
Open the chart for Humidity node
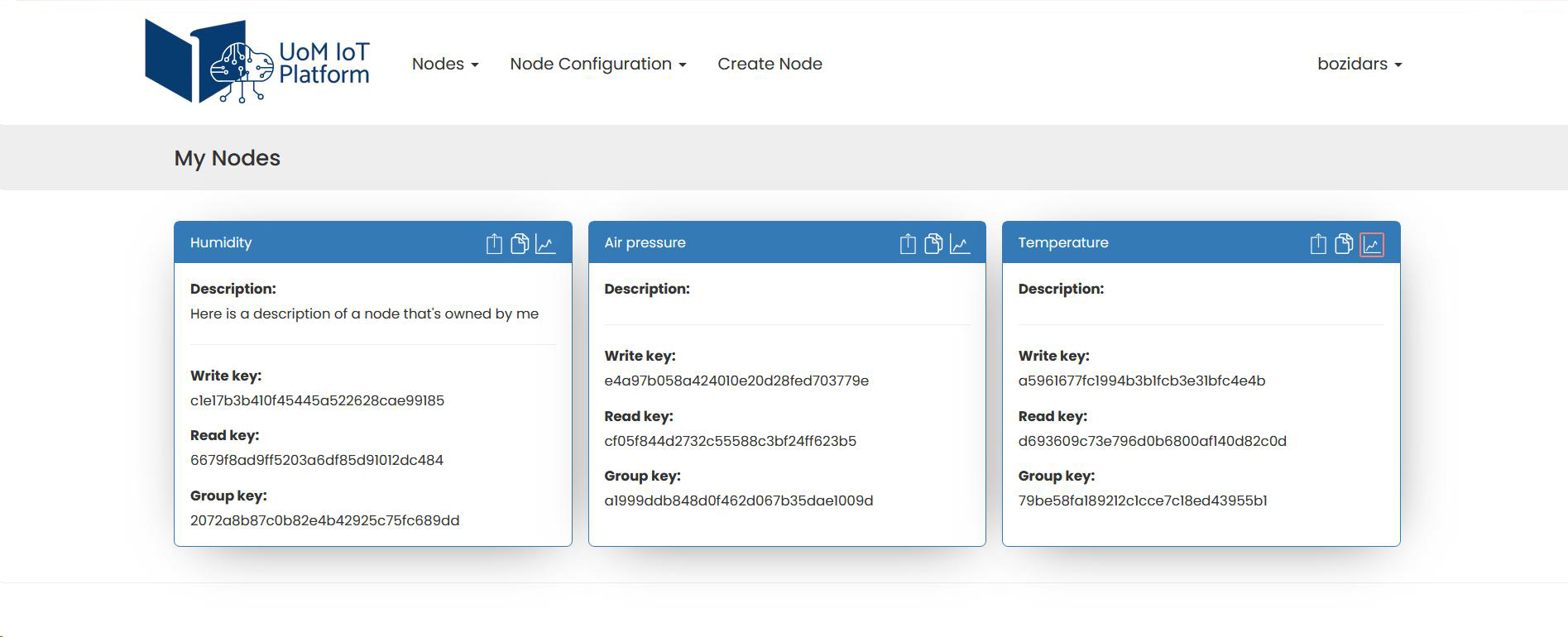(545, 244)
